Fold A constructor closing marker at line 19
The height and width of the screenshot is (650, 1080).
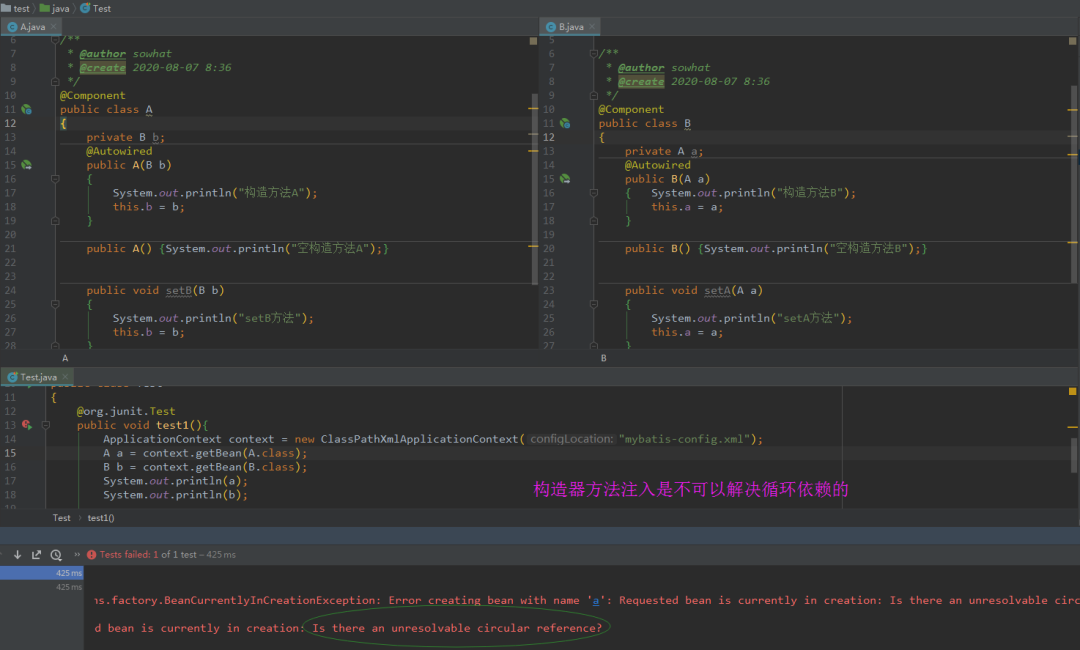click(x=55, y=221)
